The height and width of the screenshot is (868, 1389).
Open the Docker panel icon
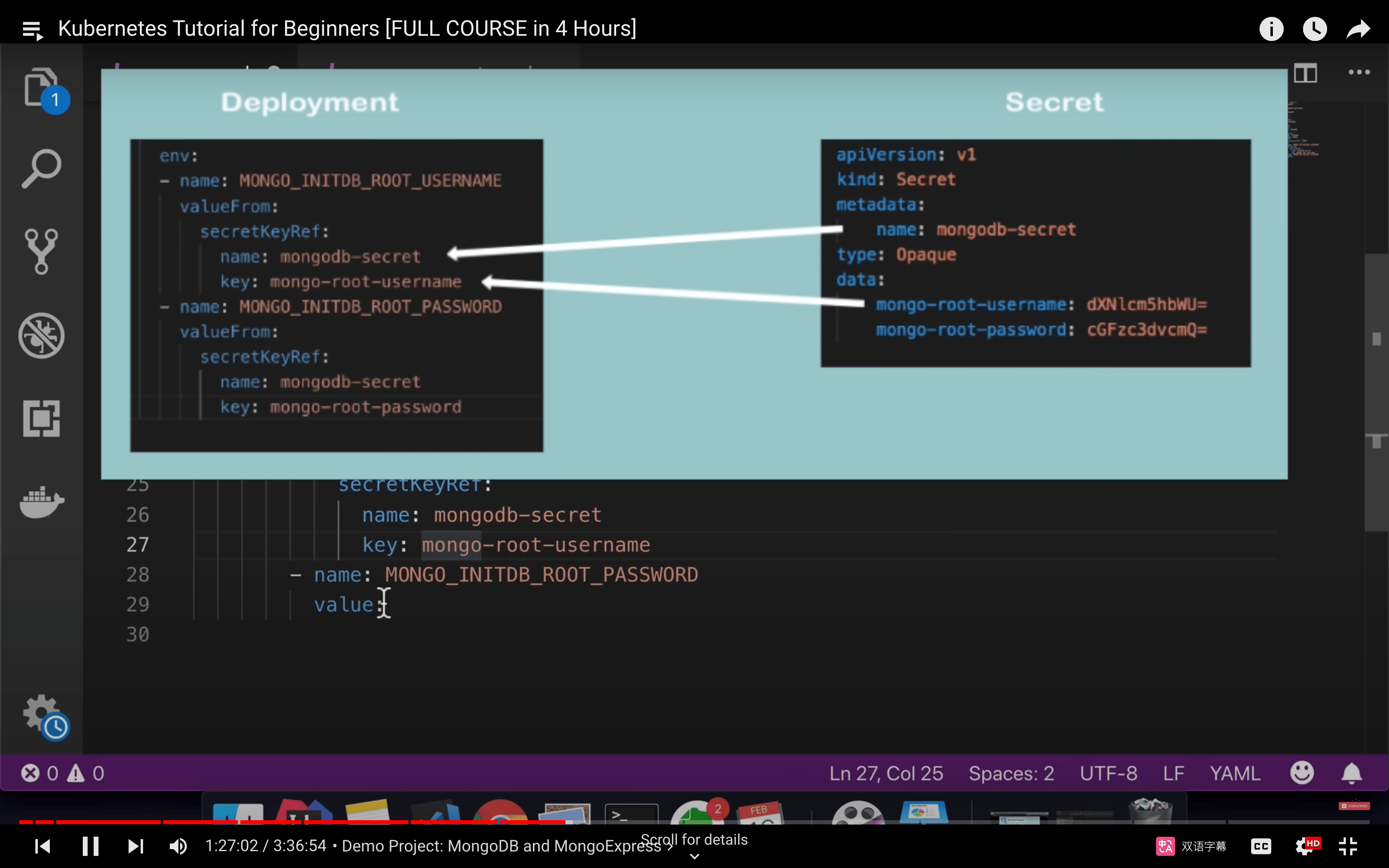(x=41, y=502)
